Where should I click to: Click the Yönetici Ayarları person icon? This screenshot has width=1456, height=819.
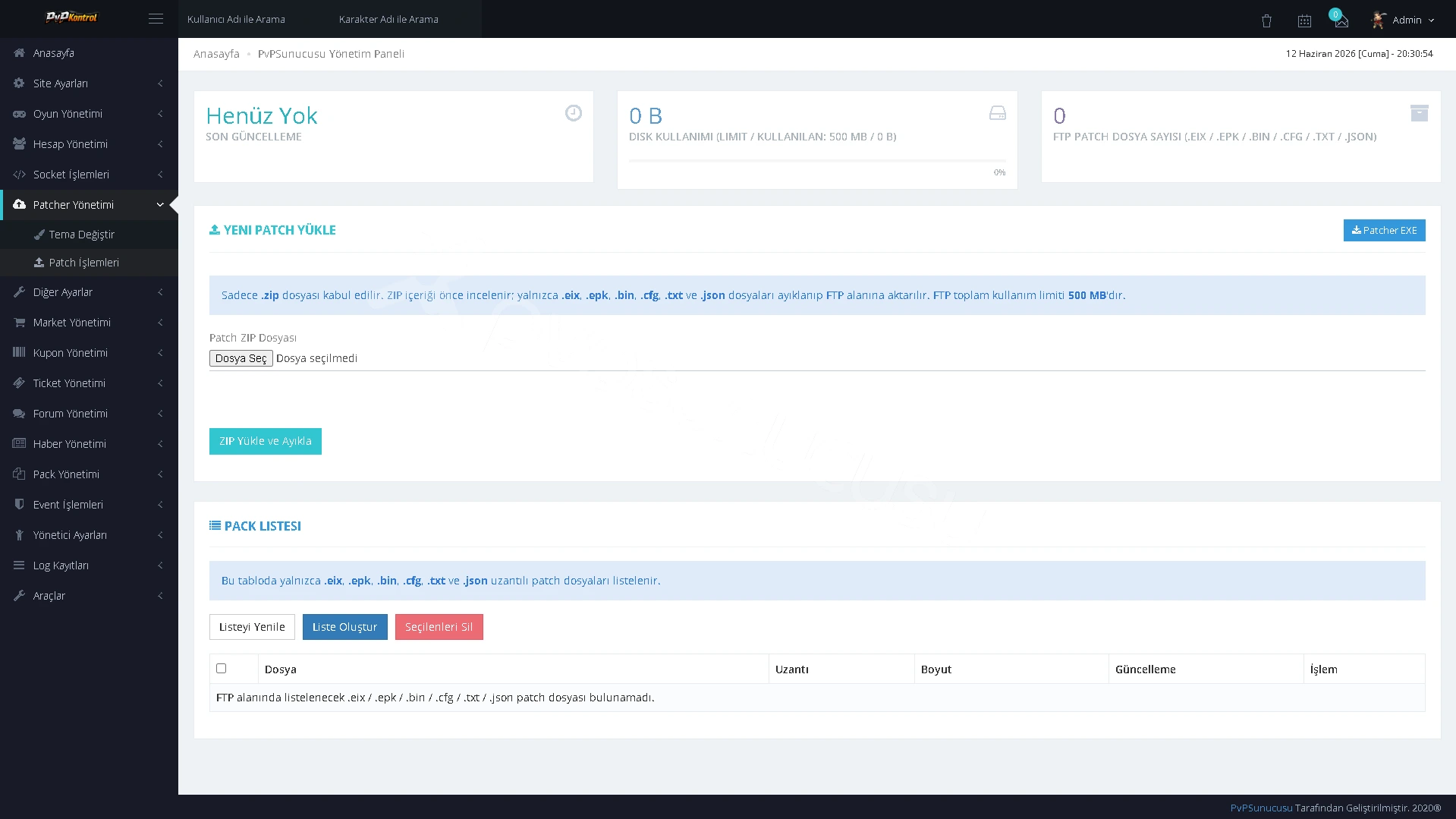tap(19, 535)
